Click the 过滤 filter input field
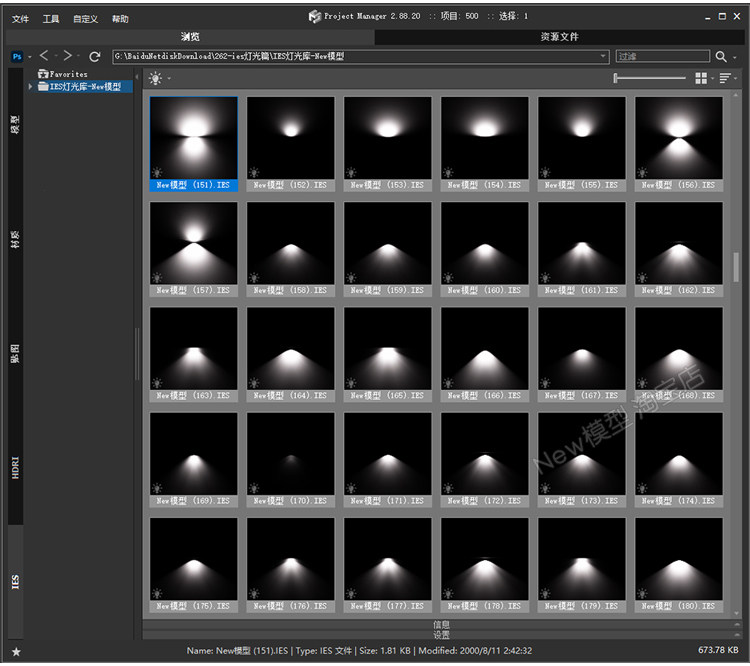 tap(662, 57)
